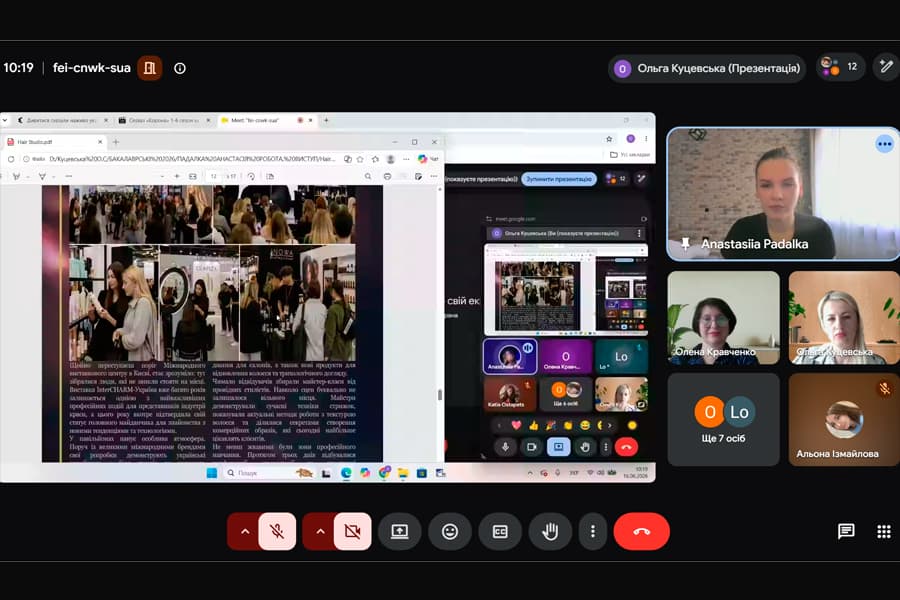The width and height of the screenshot is (900, 600).
Task: Toggle microphone in the shared Meet popup
Action: point(506,447)
